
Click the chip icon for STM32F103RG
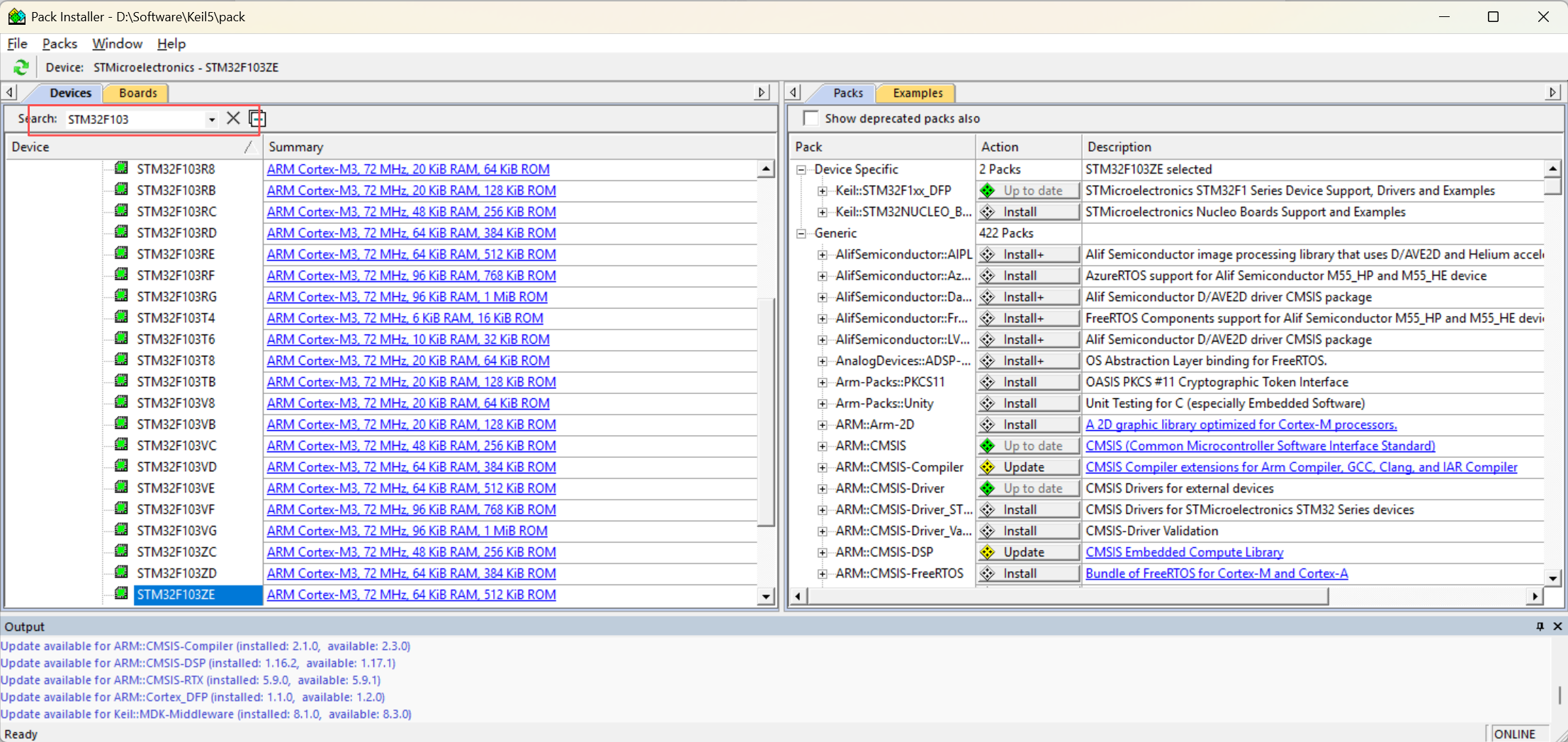click(x=122, y=296)
